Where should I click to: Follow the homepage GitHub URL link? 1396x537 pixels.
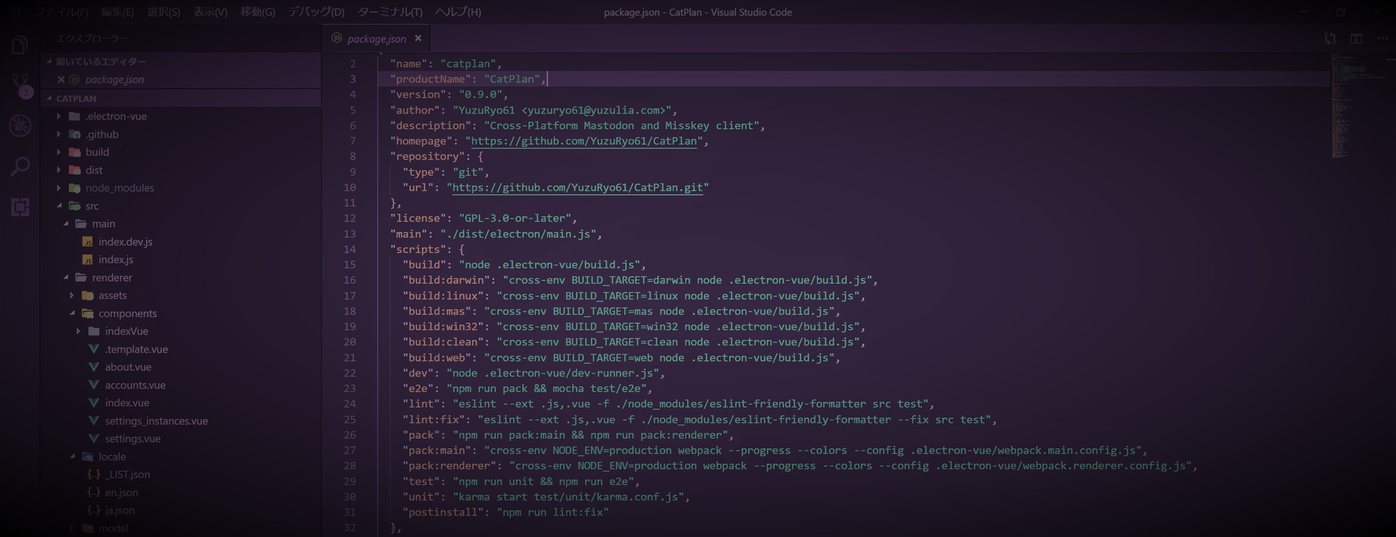coord(585,141)
